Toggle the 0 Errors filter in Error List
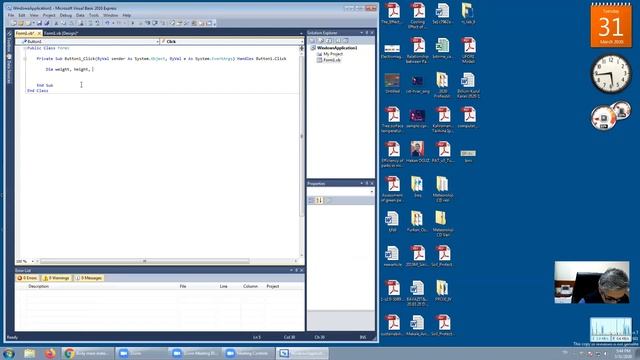Screen dimensions: 640x360 point(27,278)
